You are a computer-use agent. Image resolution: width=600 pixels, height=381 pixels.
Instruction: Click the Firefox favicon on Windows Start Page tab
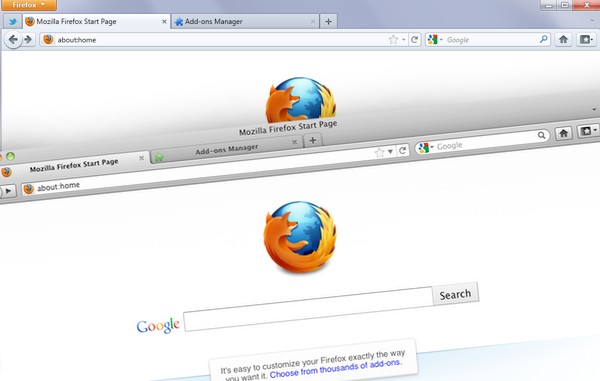(30, 21)
